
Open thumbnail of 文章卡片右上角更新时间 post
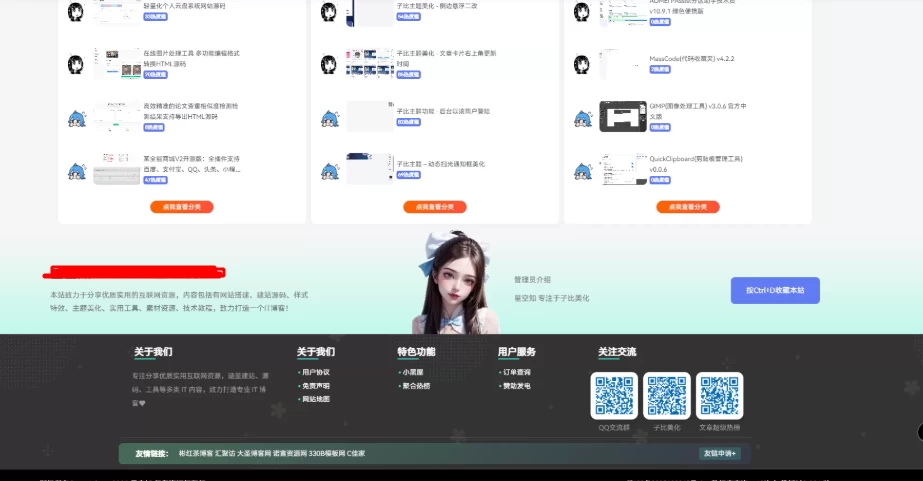[370, 64]
